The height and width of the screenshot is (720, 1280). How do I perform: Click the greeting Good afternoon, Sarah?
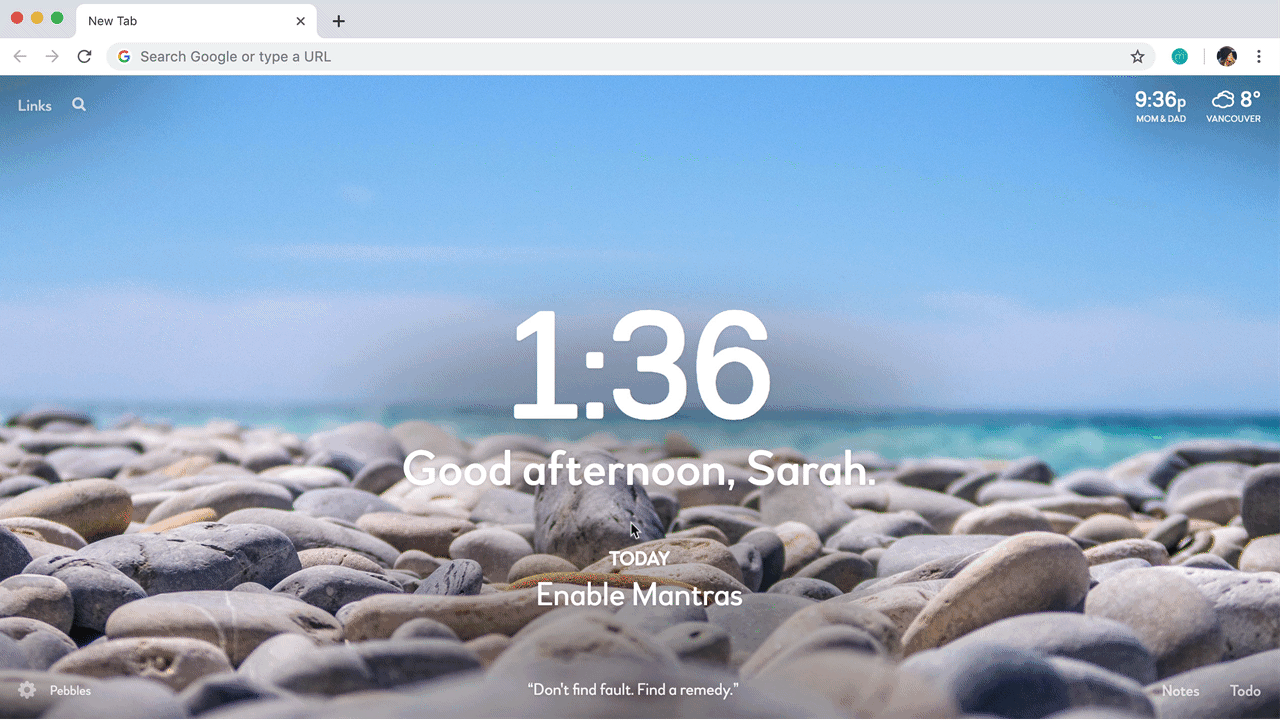click(639, 468)
